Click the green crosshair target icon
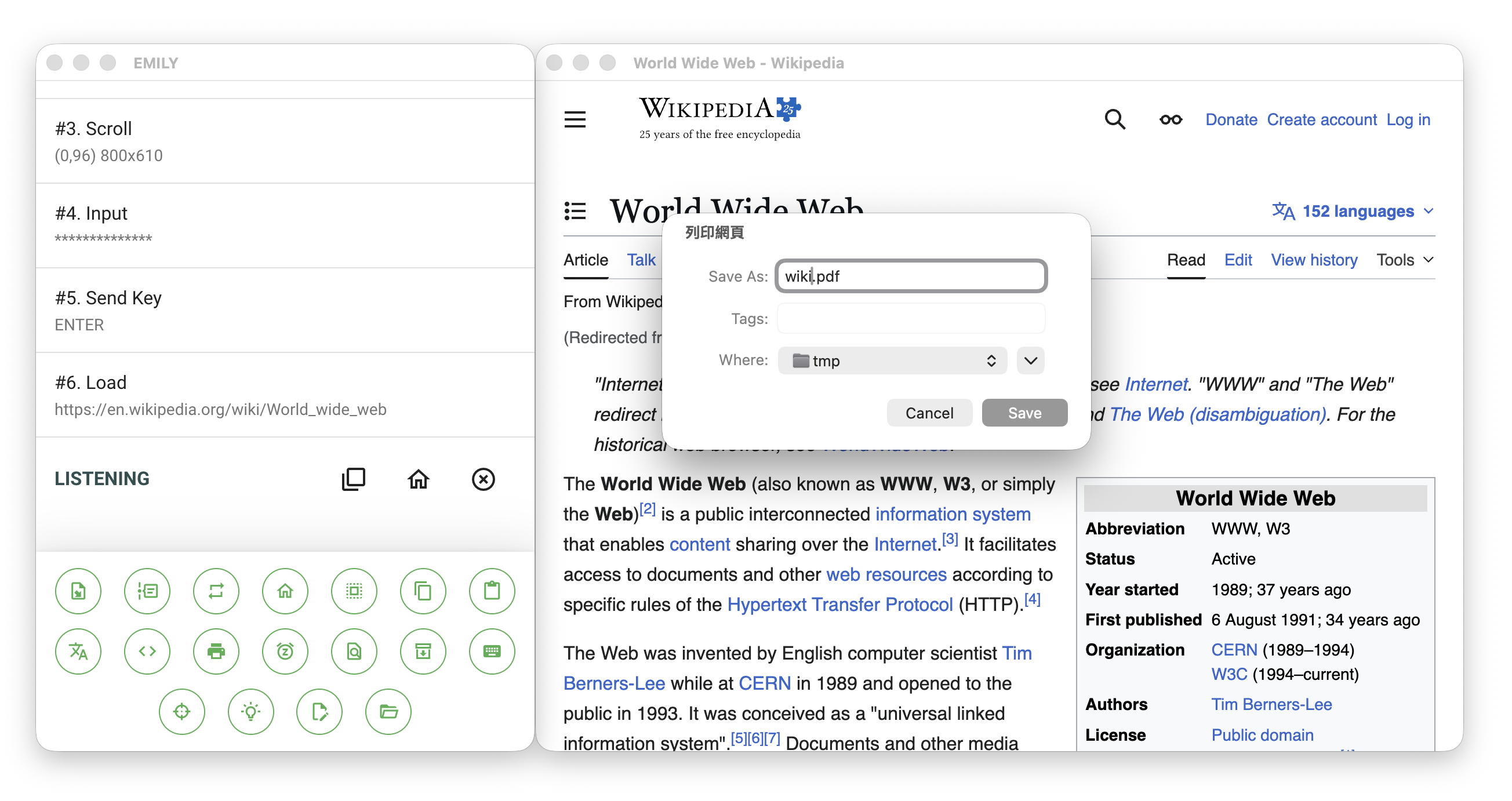Viewport: 1512px width, 801px height. [182, 711]
